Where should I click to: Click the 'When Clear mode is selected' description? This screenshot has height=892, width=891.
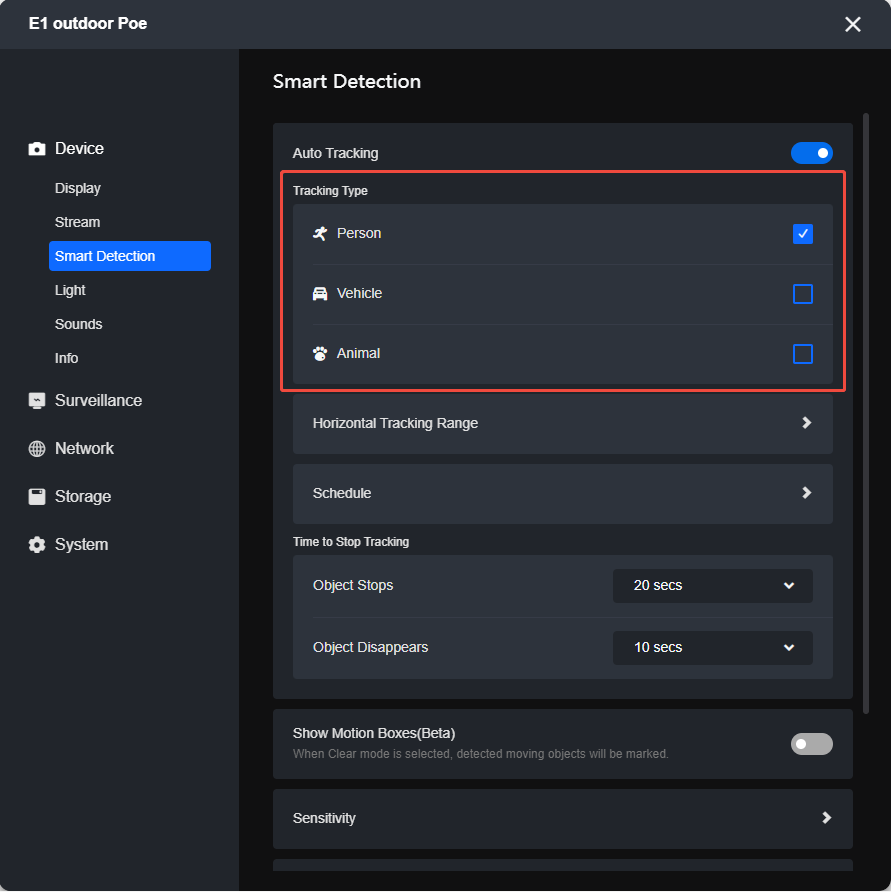480,754
